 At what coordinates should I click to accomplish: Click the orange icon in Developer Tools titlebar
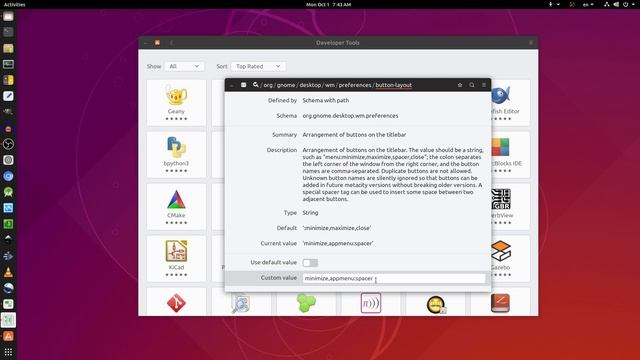coord(157,42)
